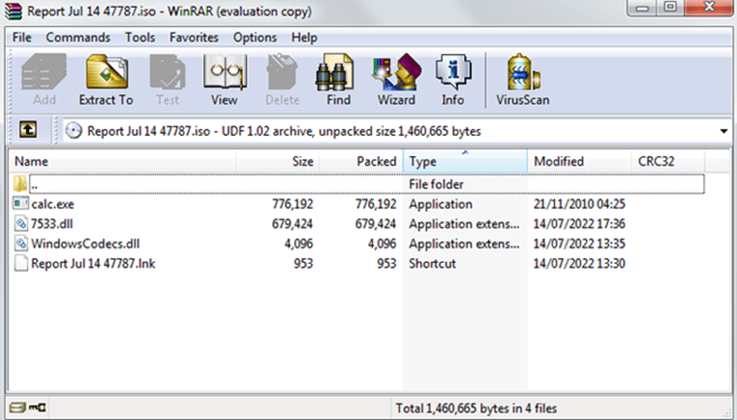Launch the Wizard tool

coord(396,79)
